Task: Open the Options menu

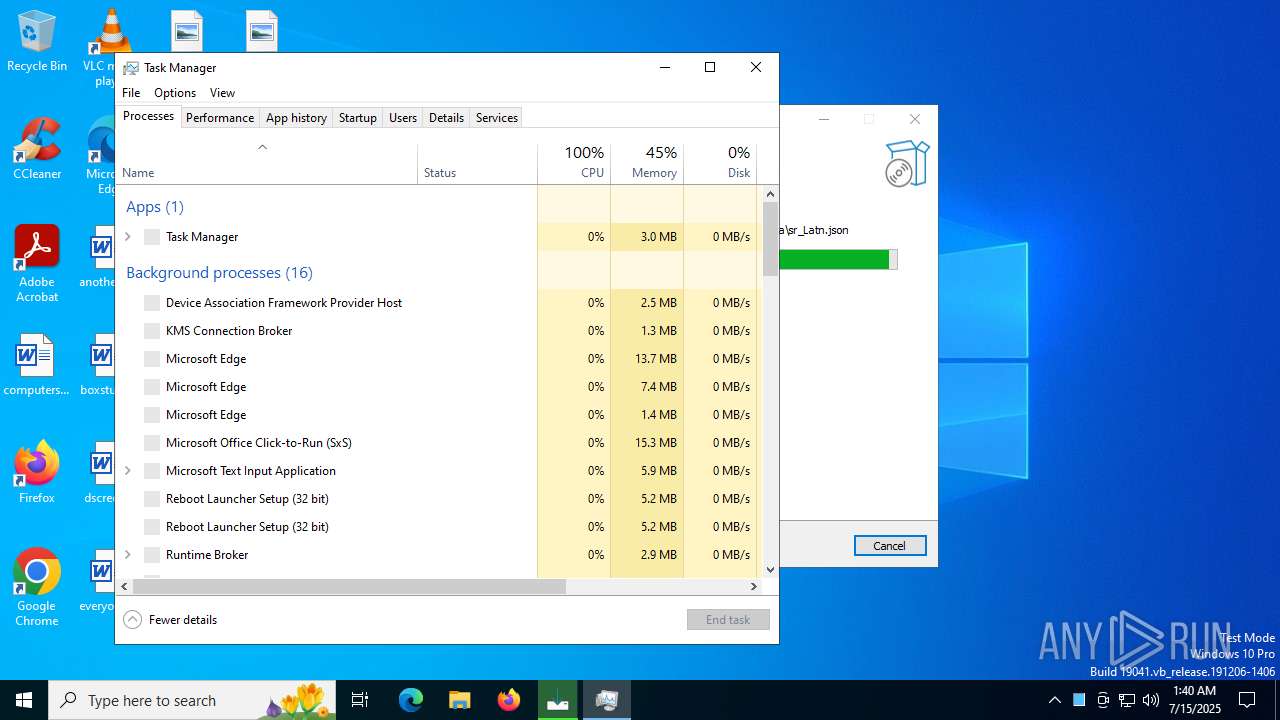Action: click(175, 93)
